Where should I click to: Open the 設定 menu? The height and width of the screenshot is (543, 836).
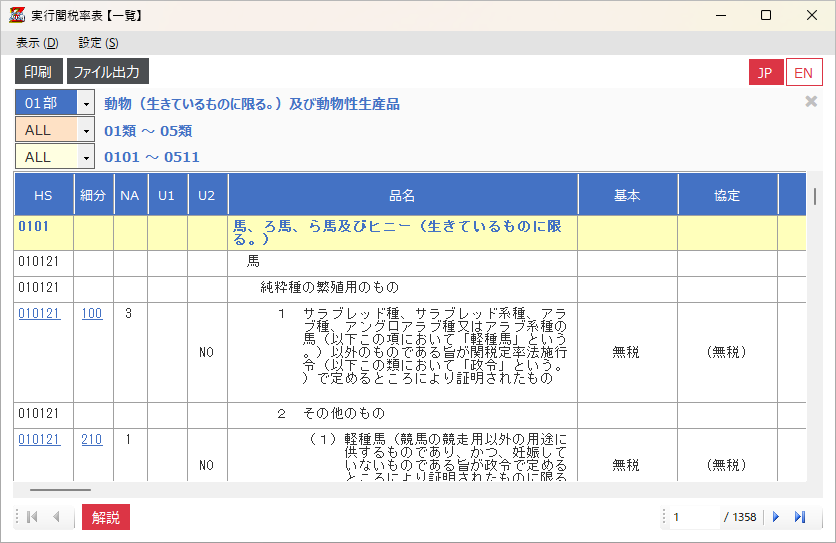[98, 43]
